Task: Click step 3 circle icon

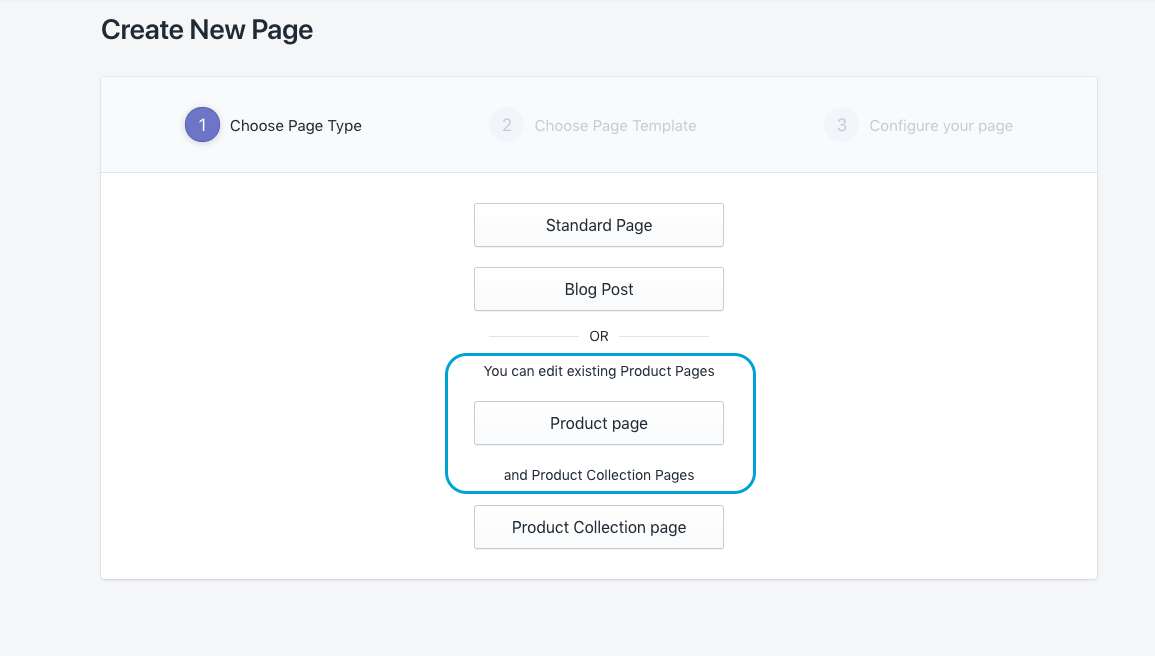Action: pyautogui.click(x=842, y=125)
